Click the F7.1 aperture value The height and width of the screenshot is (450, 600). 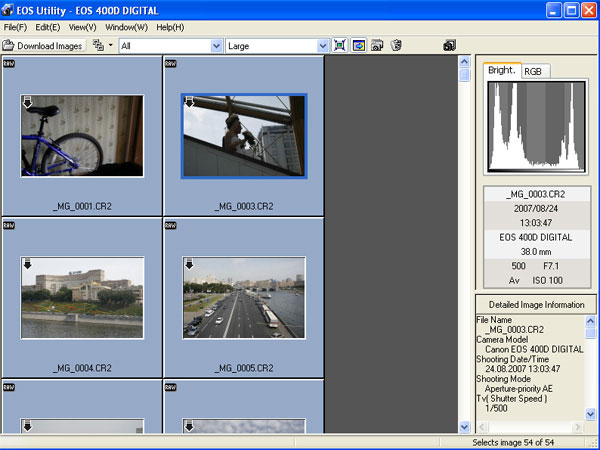[x=551, y=266]
